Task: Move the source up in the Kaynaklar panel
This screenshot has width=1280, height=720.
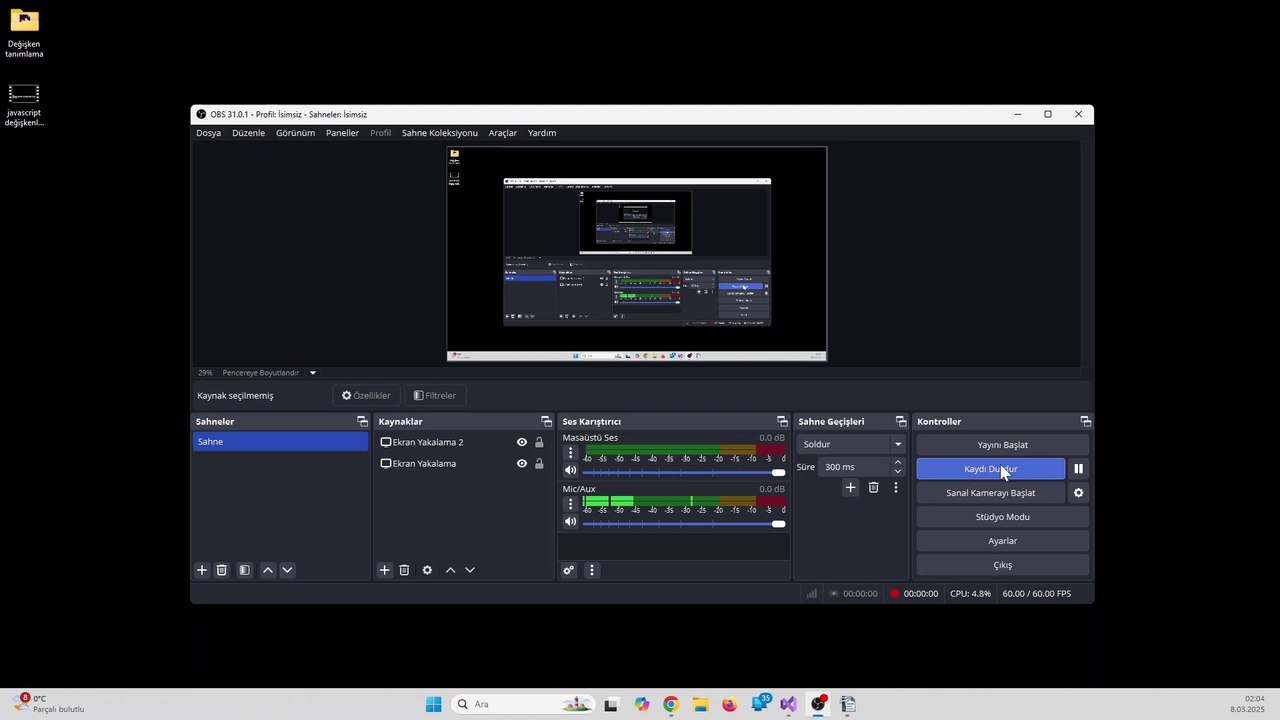Action: tap(450, 570)
